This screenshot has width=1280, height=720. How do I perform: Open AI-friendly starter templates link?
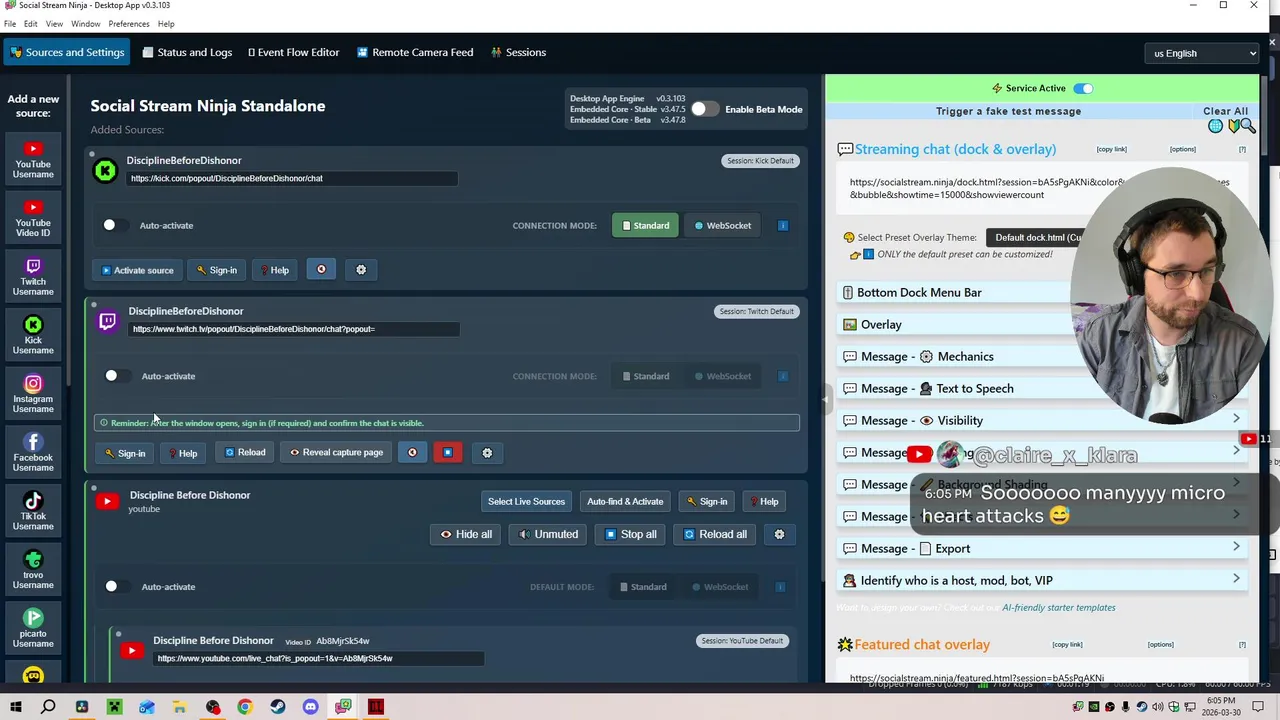click(x=1058, y=608)
